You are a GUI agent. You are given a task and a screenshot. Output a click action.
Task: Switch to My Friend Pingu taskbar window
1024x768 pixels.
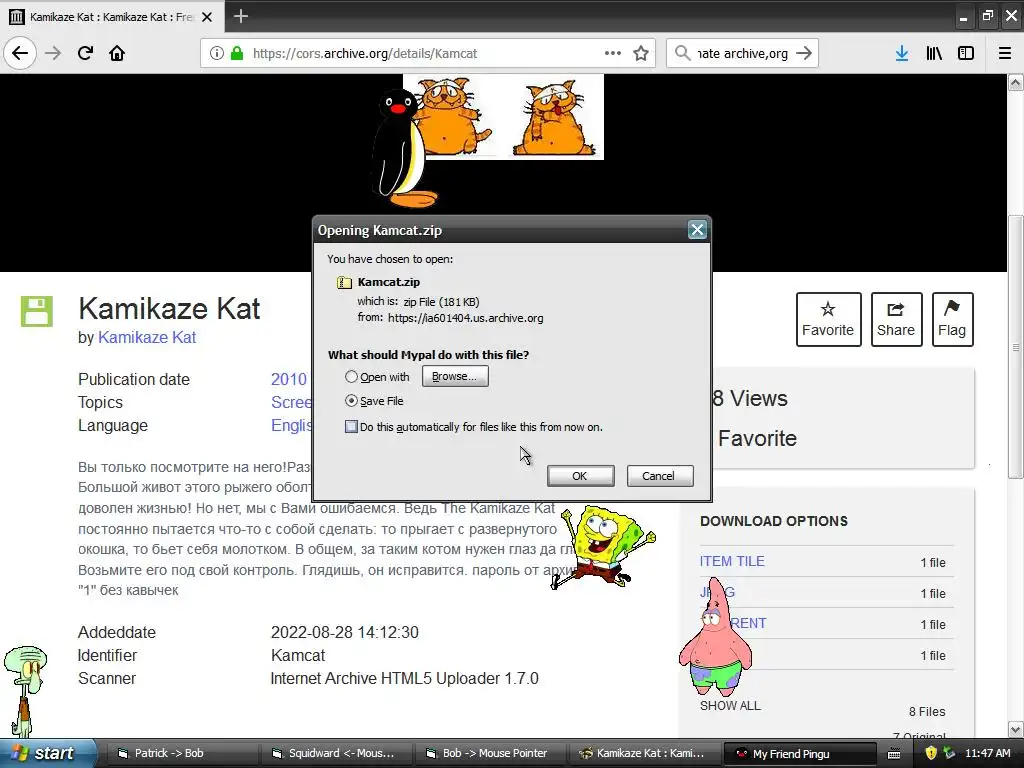pyautogui.click(x=801, y=754)
